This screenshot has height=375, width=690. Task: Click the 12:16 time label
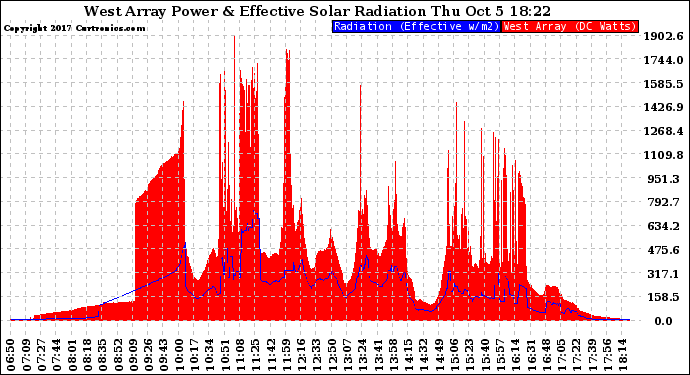point(302,355)
